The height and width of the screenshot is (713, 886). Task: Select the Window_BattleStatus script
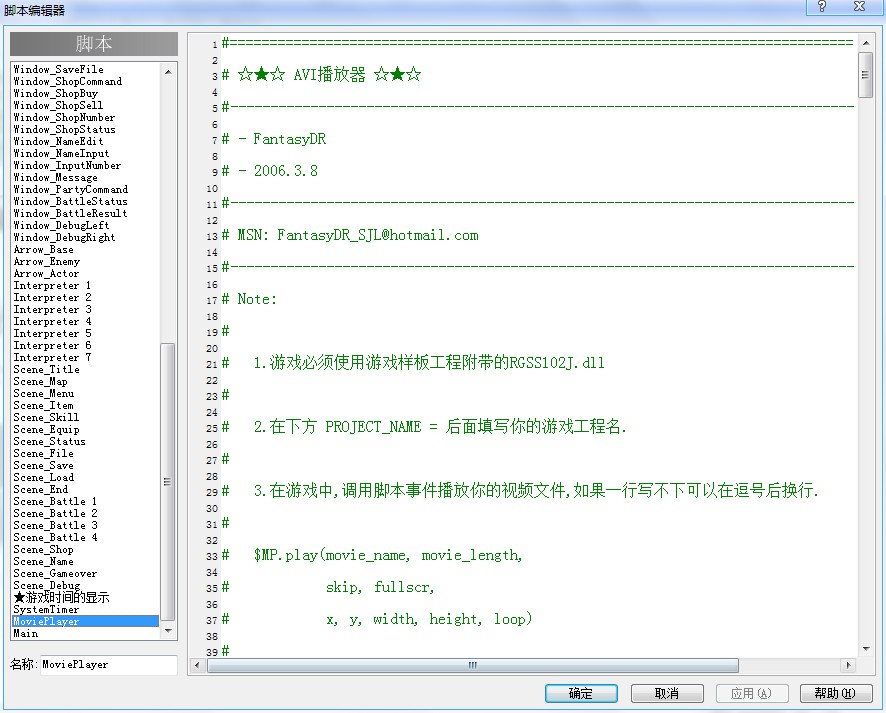[85, 201]
